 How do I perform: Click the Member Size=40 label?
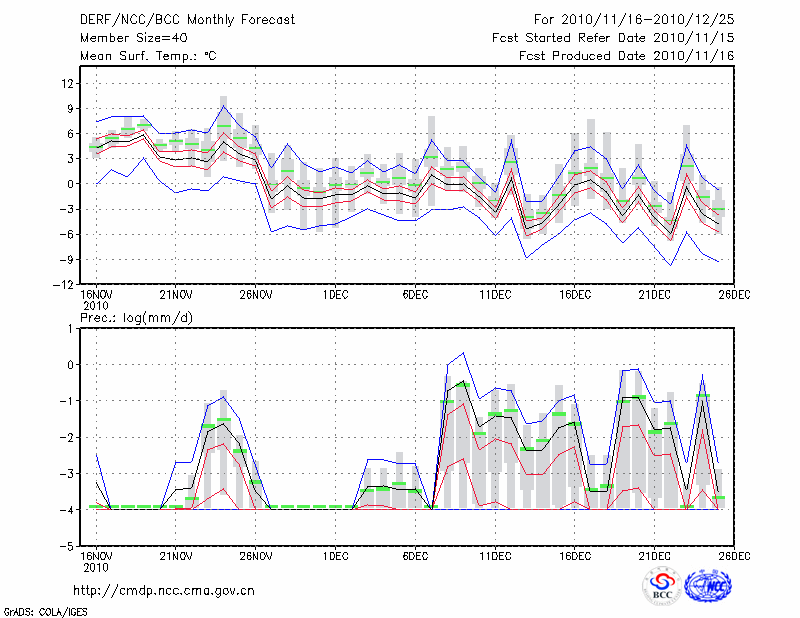(127, 38)
